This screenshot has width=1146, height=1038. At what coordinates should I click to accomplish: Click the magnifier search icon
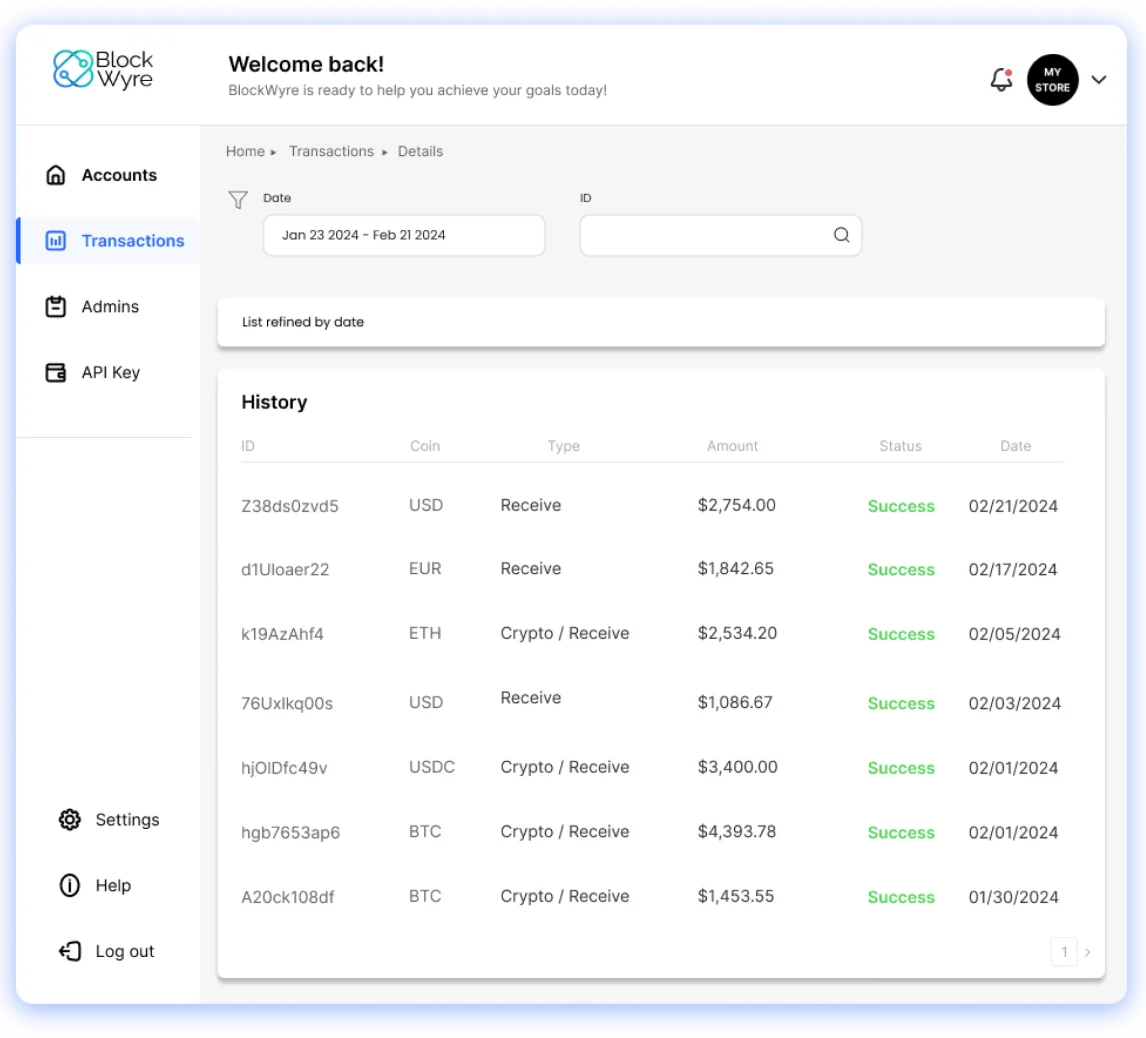(x=841, y=235)
